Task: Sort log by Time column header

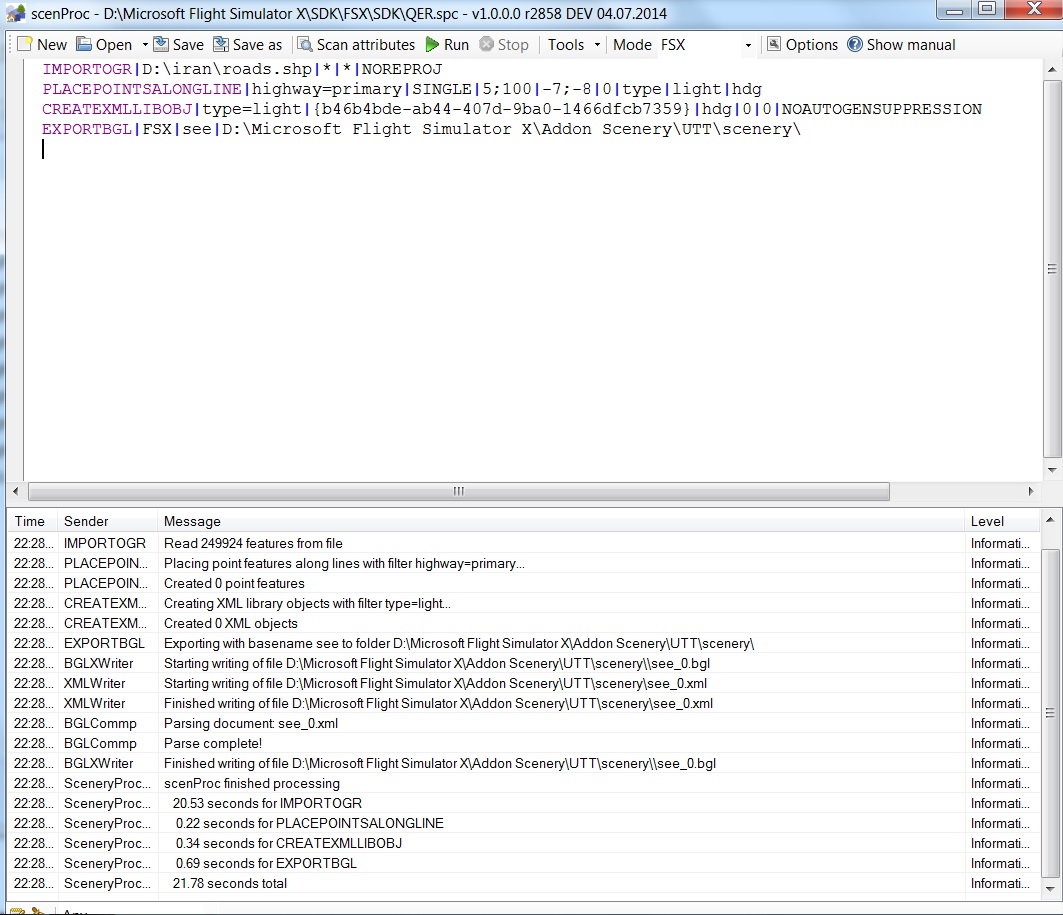Action: pos(32,521)
